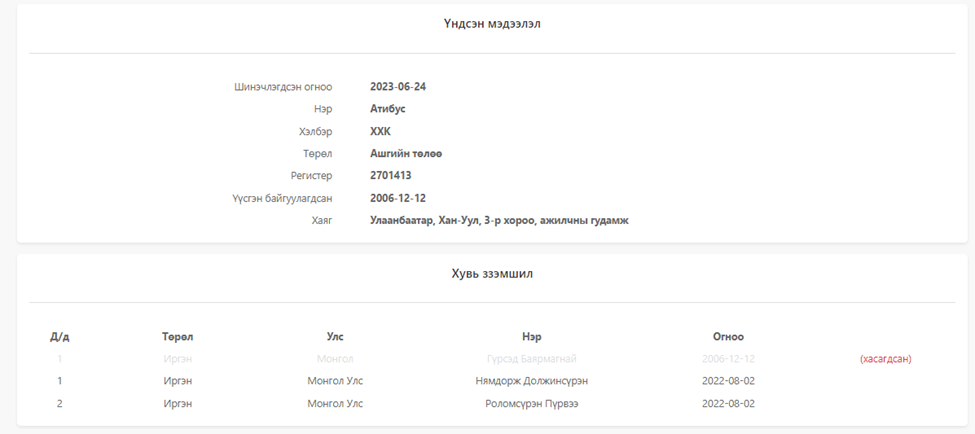Click 'Монгол Улс' in Роломсүрэн Пүрвээ row
This screenshot has height=434, width=975.
point(335,404)
